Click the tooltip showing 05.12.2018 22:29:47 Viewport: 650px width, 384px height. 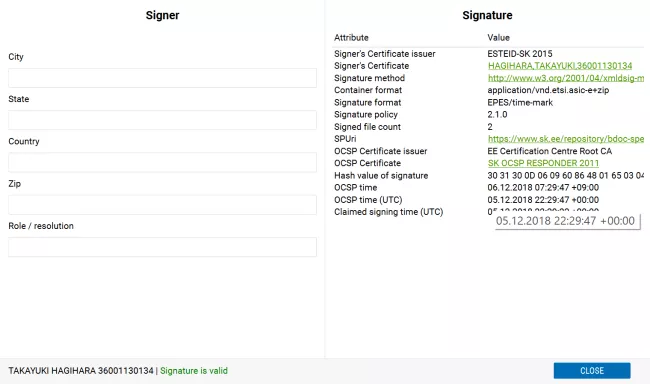567,221
